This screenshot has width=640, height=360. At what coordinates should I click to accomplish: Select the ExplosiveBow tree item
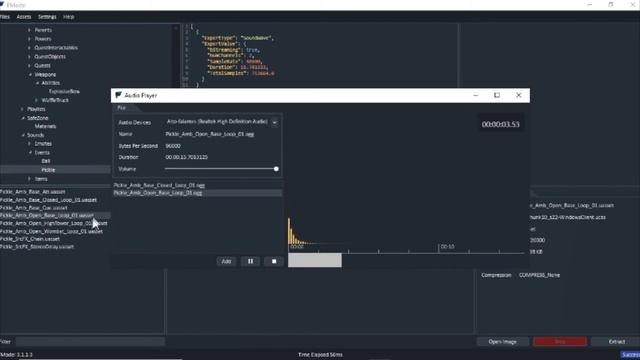(x=64, y=91)
